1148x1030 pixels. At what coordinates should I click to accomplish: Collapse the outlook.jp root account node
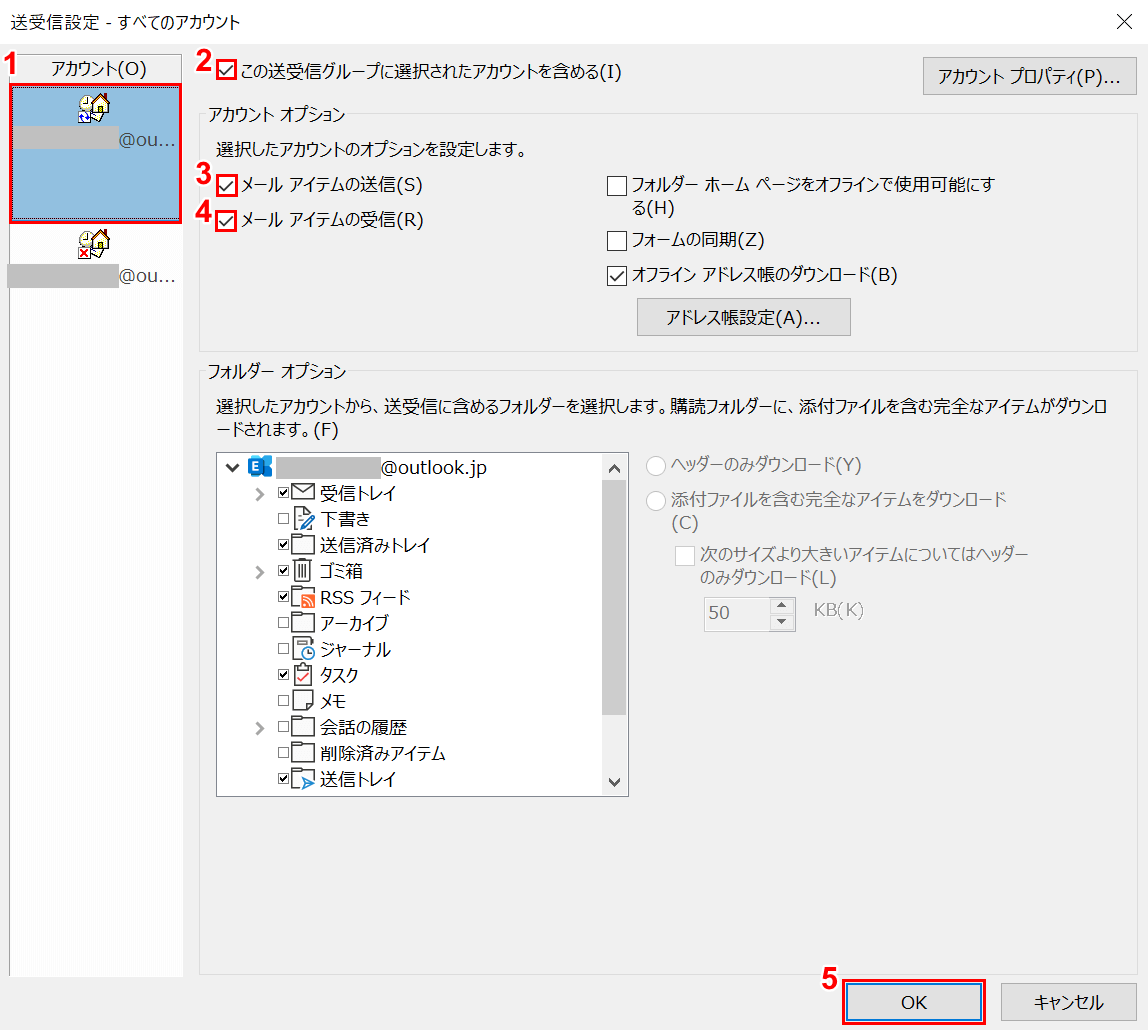pyautogui.click(x=233, y=467)
